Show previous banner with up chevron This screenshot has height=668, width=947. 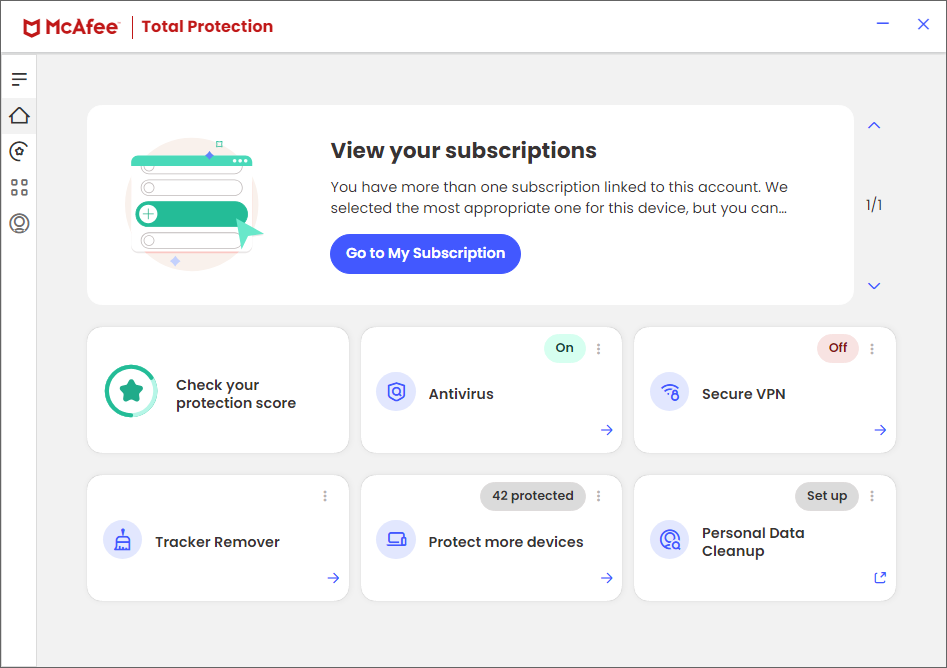pos(874,126)
